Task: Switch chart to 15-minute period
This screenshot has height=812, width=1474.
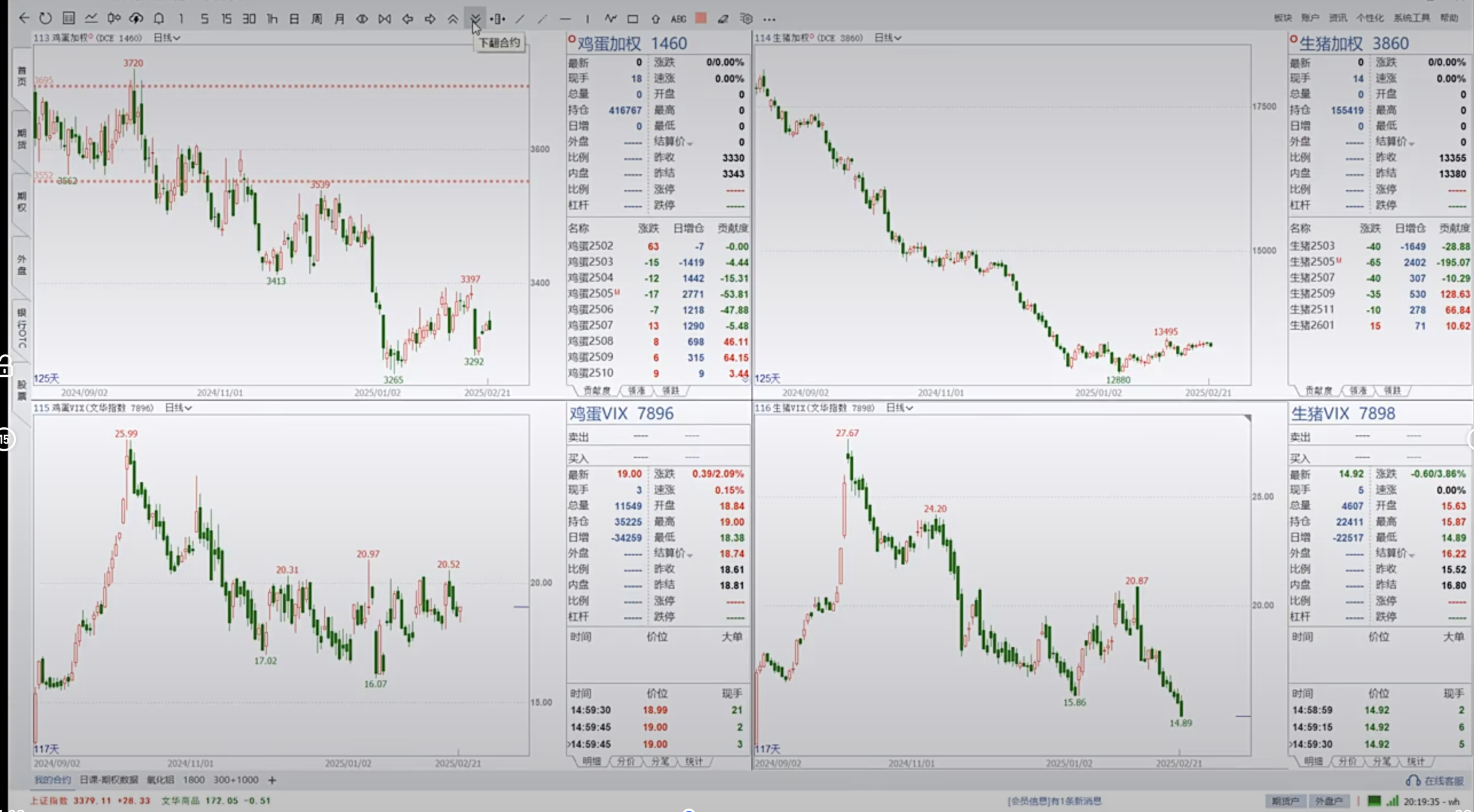Action: point(226,19)
